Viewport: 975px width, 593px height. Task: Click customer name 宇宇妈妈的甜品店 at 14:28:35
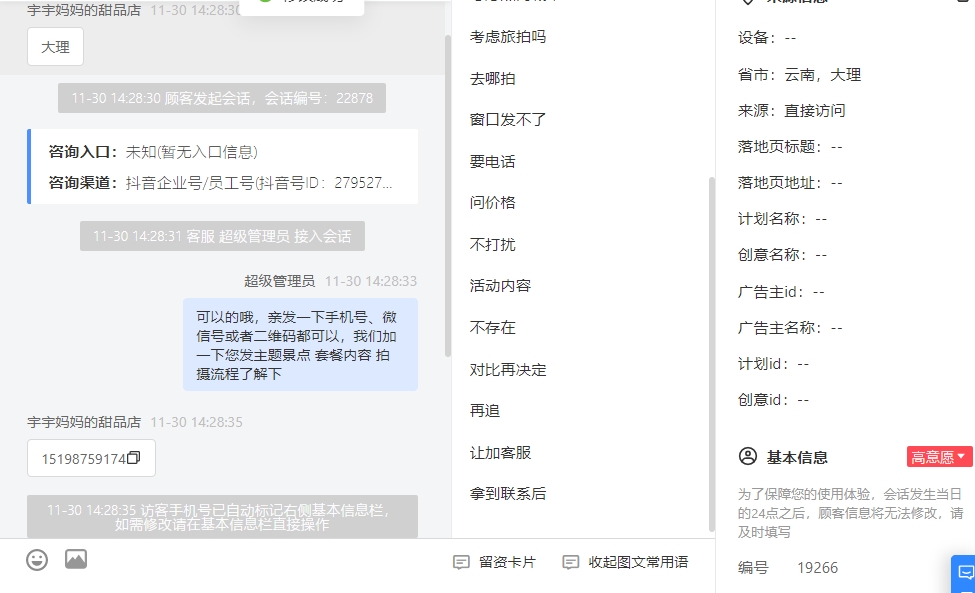click(x=84, y=422)
